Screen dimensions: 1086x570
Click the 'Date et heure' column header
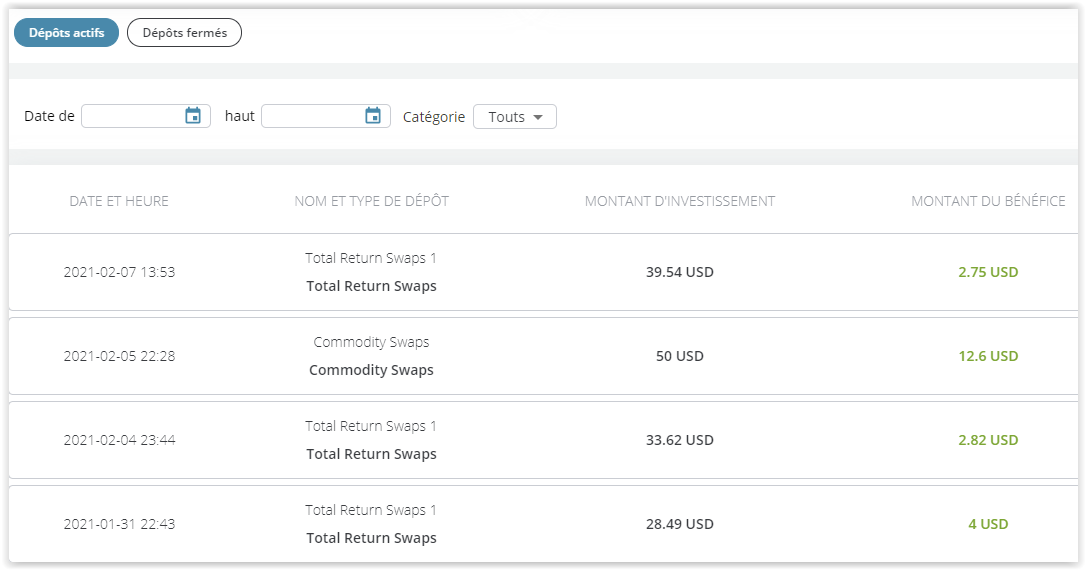click(119, 201)
